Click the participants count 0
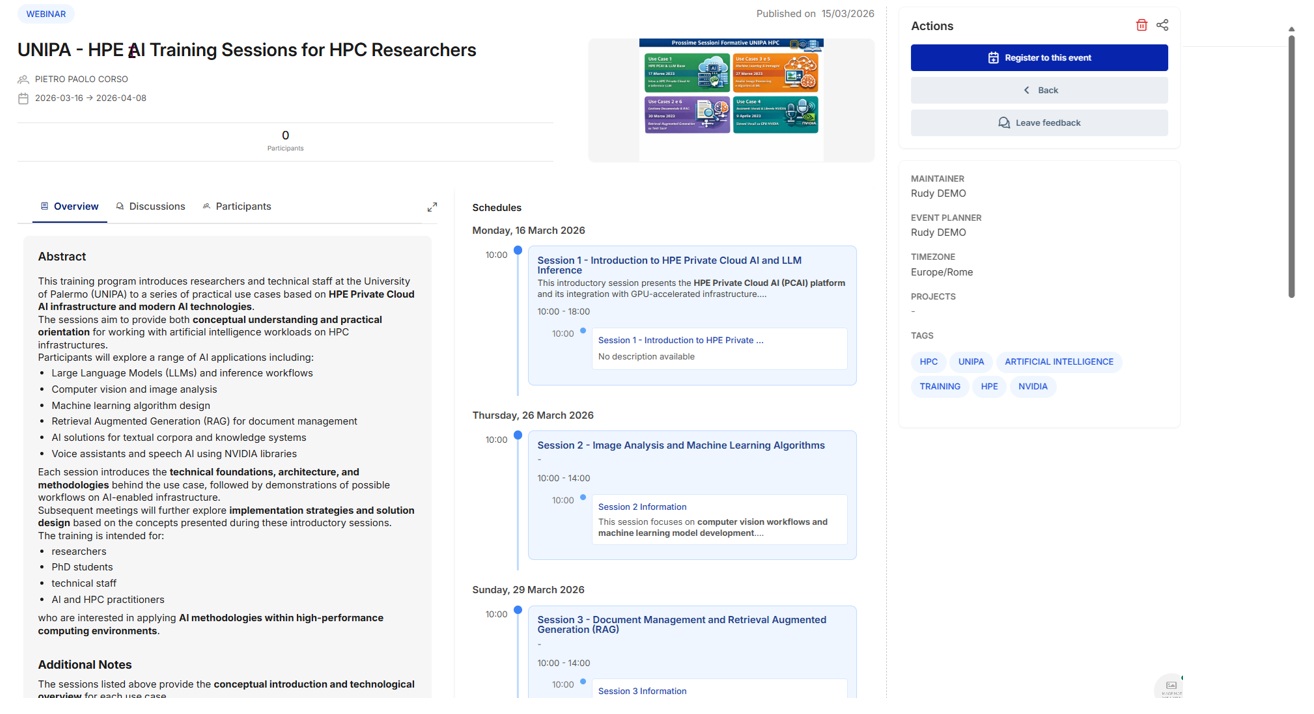This screenshot has width=1314, height=714. [285, 135]
